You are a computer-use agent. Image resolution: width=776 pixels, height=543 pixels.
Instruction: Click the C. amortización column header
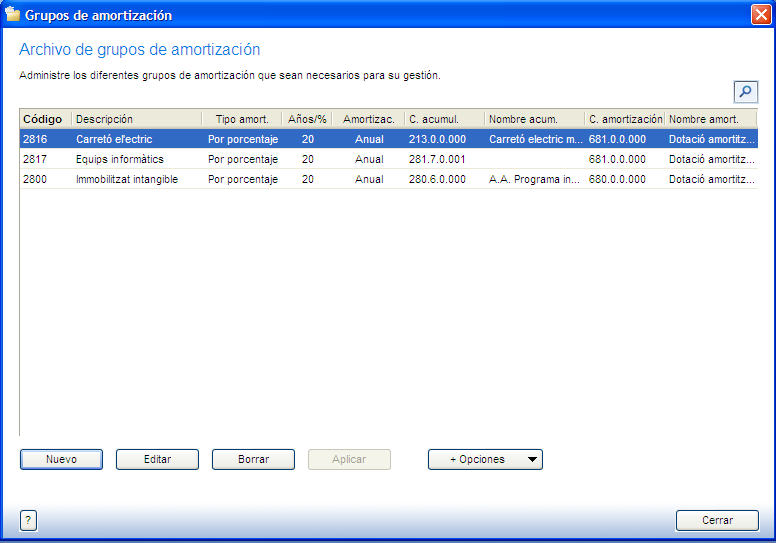[x=625, y=119]
